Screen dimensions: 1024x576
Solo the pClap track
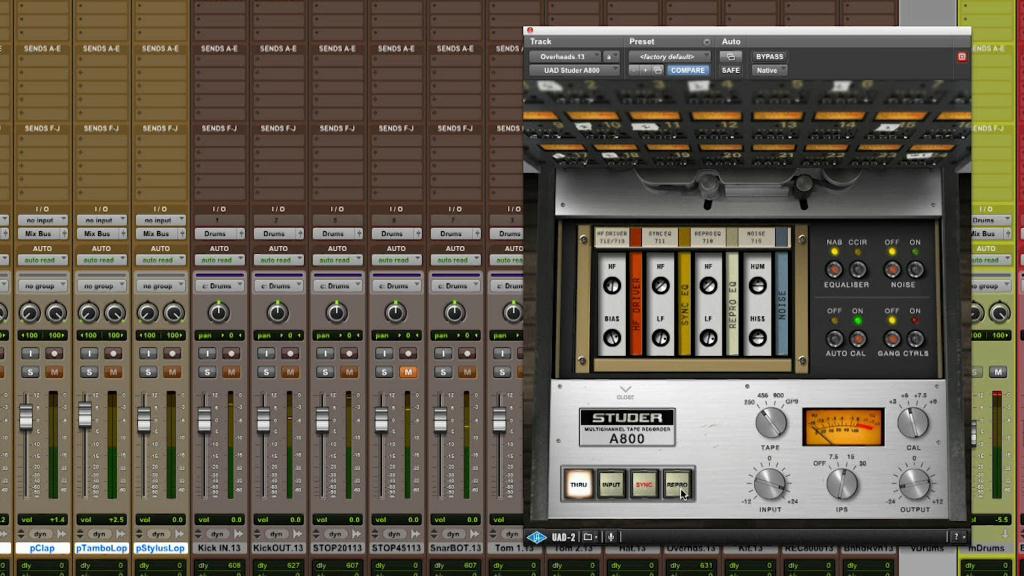tap(30, 372)
